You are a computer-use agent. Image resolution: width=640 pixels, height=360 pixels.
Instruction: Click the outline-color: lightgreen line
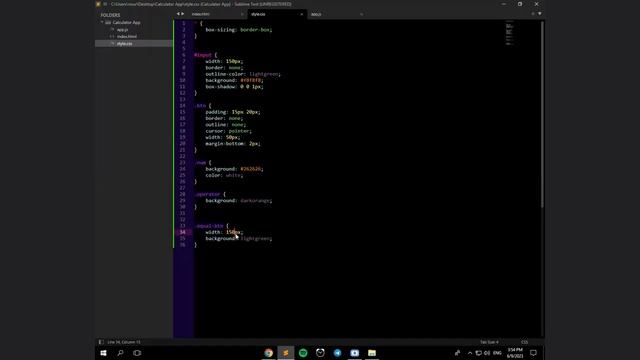coord(243,74)
